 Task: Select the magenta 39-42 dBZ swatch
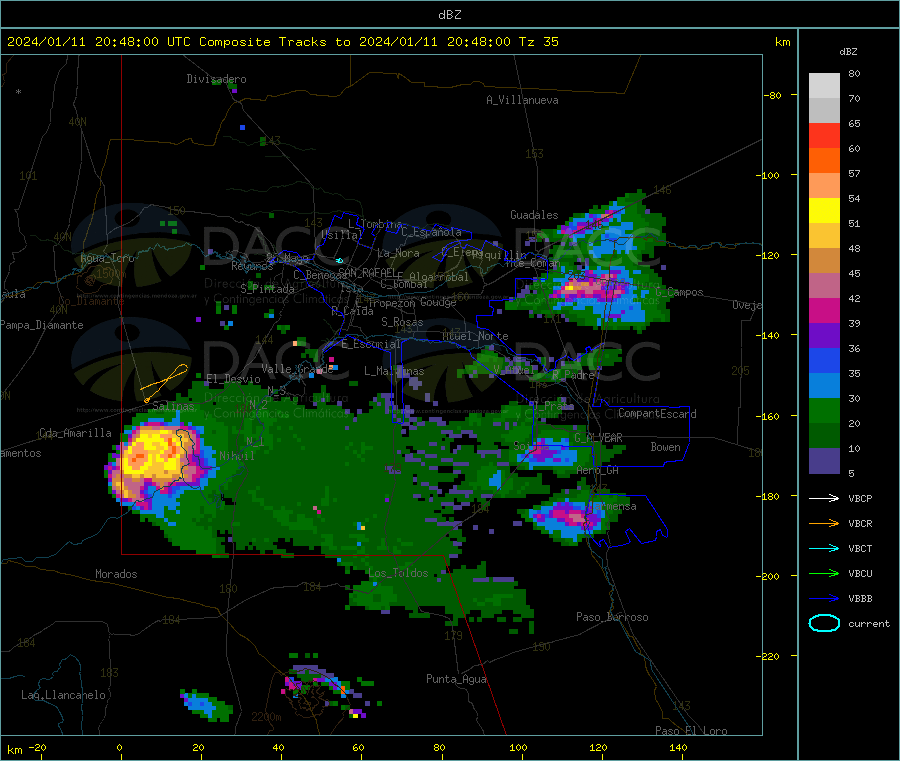[824, 310]
